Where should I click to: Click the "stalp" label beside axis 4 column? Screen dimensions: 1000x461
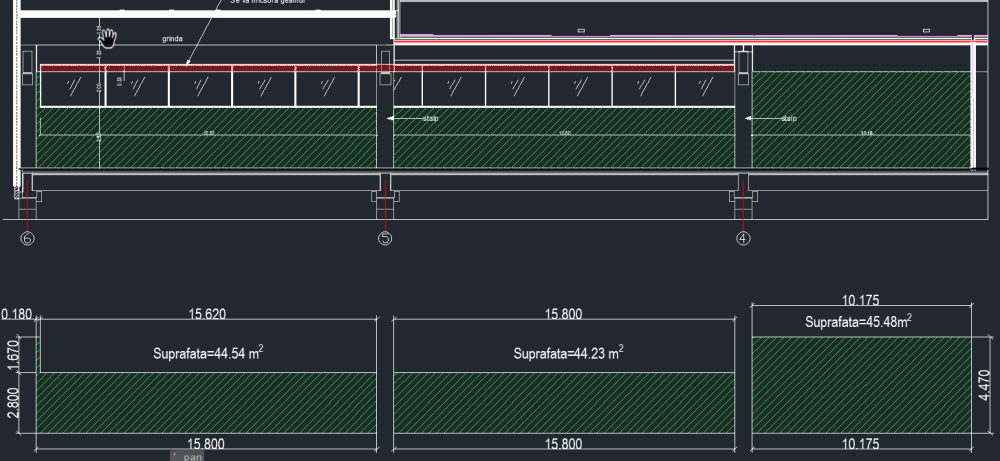789,119
